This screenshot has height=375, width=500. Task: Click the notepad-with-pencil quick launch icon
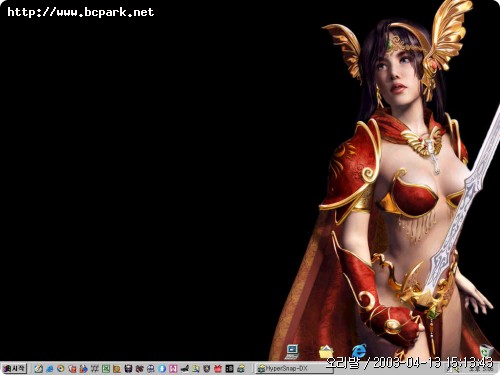(38, 369)
